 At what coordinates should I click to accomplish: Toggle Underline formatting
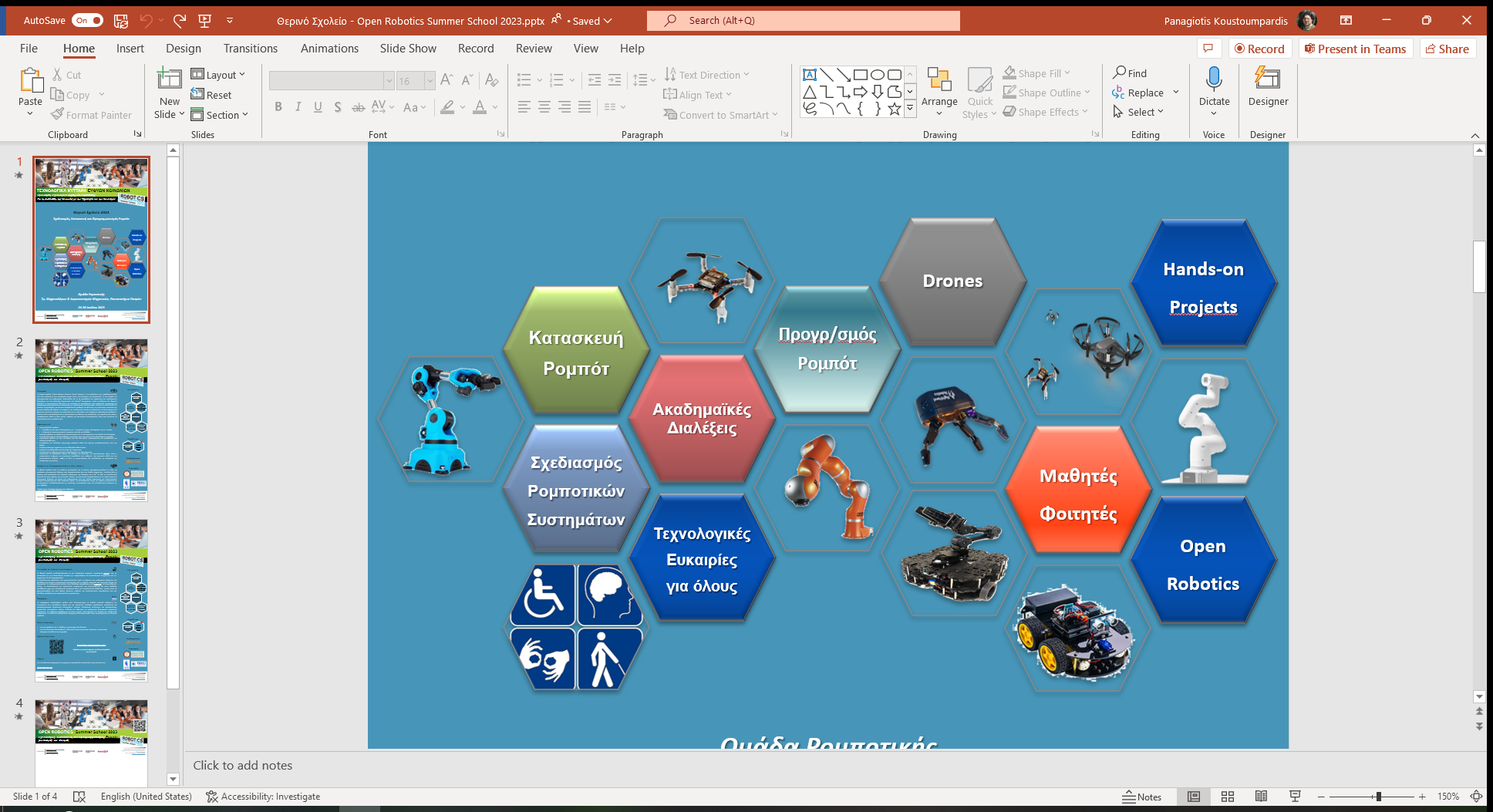pos(318,107)
